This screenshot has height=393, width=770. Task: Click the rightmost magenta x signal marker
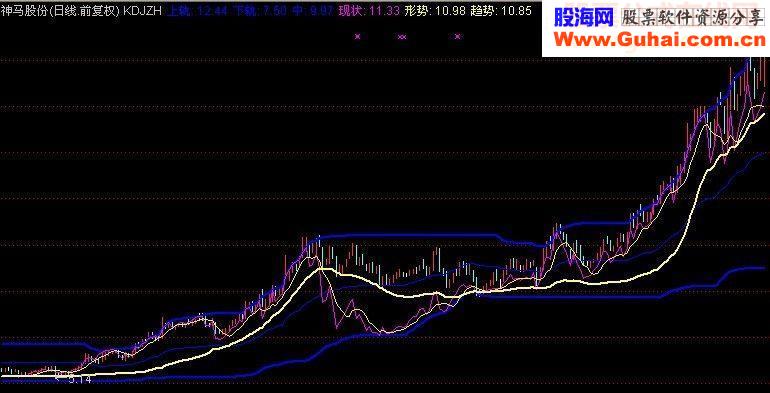pyautogui.click(x=458, y=36)
